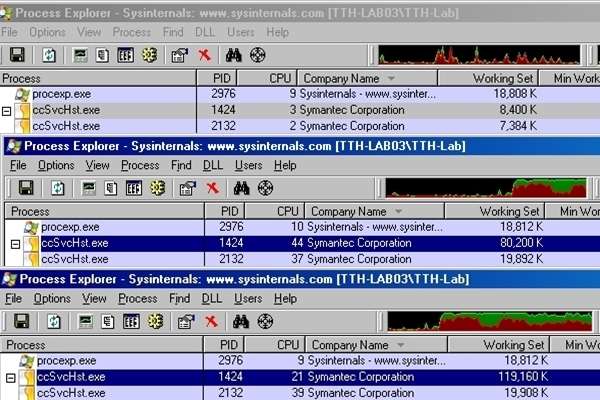The height and width of the screenshot is (400, 600).
Task: Collapse ccSvcHst.exe 1424 tree in middle window
Action: [x=15, y=244]
